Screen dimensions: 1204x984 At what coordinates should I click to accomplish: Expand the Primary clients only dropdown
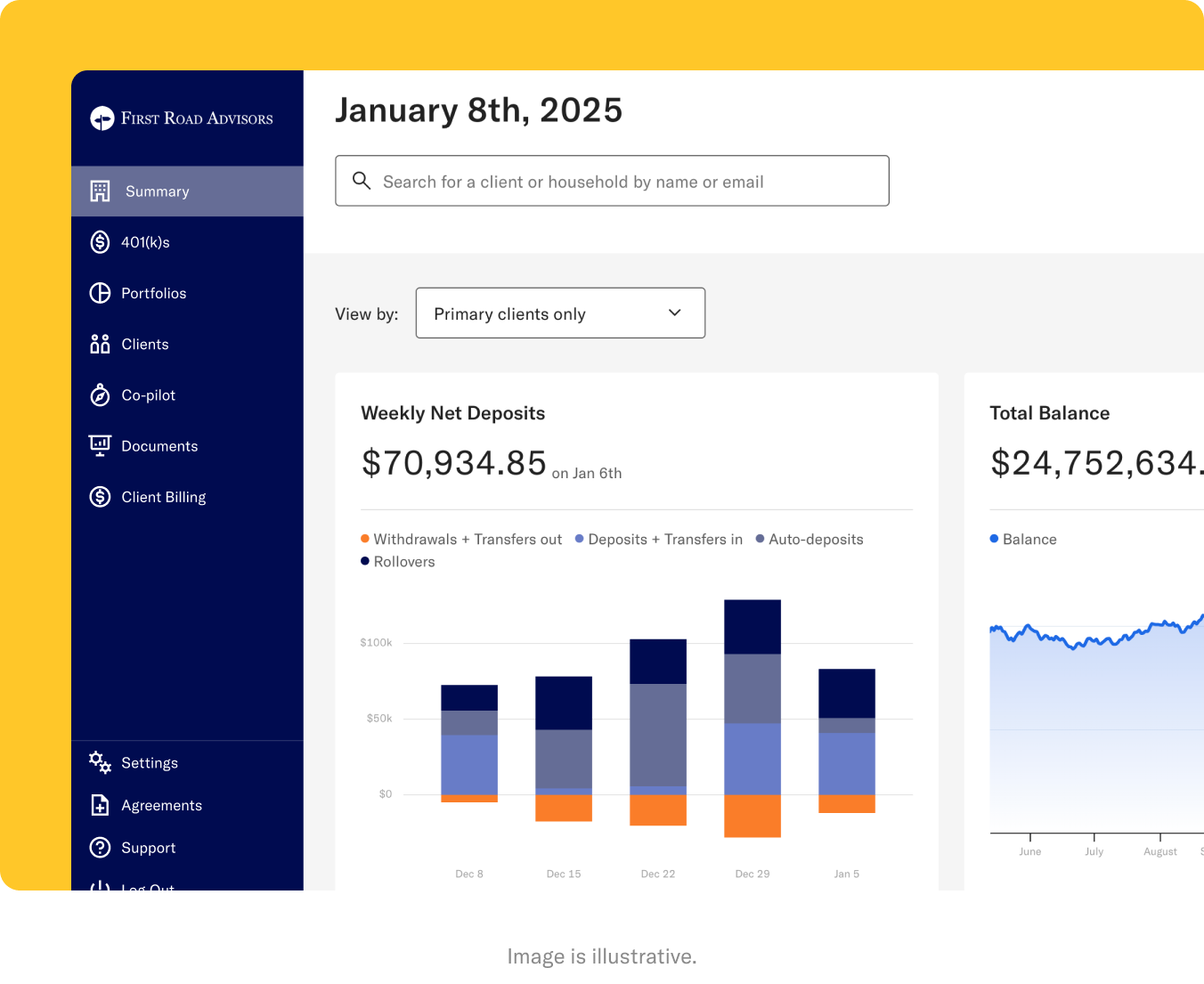560,313
